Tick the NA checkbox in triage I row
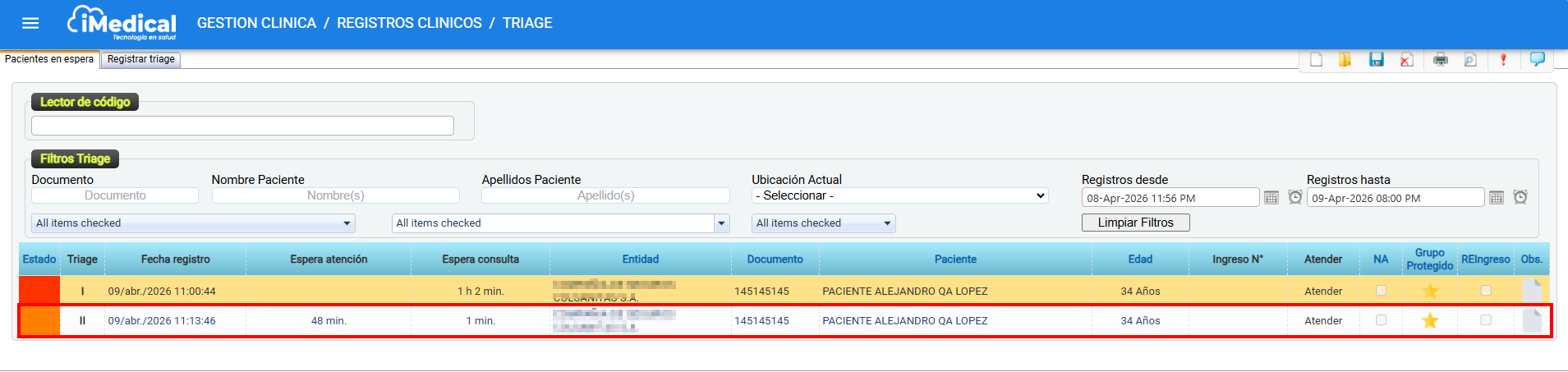The image size is (1568, 372). (1381, 291)
